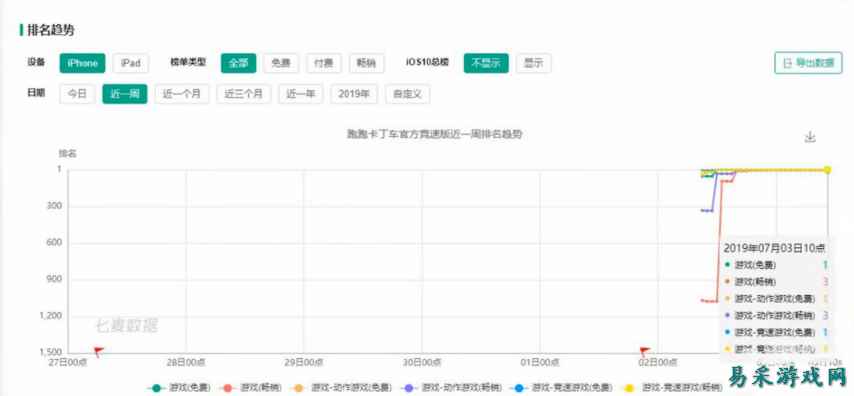
Task: Click chart title 跑跑卡丁车官方竞速版近一周排名趋势
Action: (x=434, y=134)
